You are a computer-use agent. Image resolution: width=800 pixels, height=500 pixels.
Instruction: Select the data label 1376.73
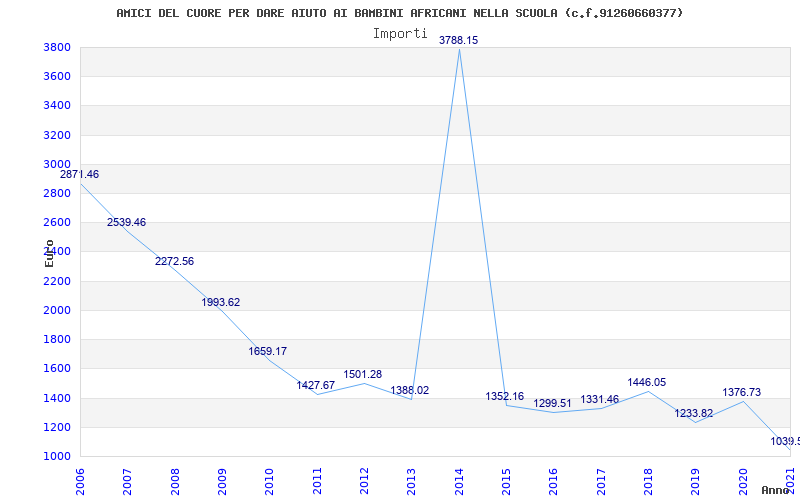742,392
